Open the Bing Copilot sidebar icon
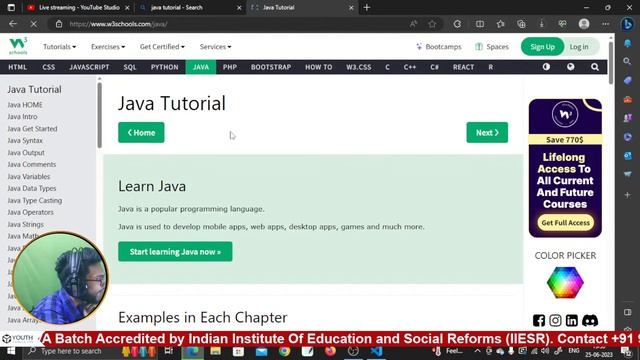Screen dimensions: 640x360 pyautogui.click(x=628, y=24)
